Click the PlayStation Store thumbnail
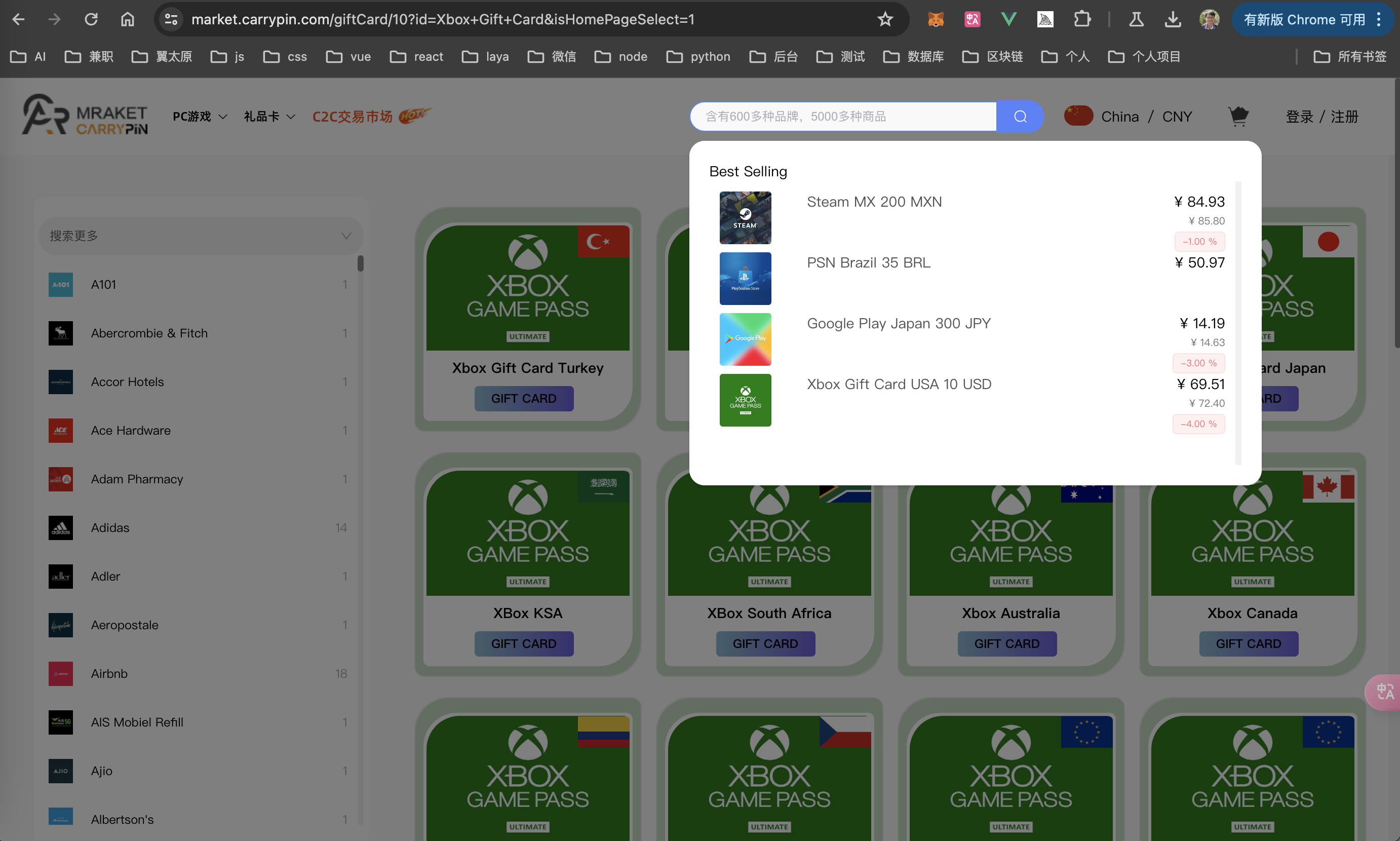 click(745, 278)
